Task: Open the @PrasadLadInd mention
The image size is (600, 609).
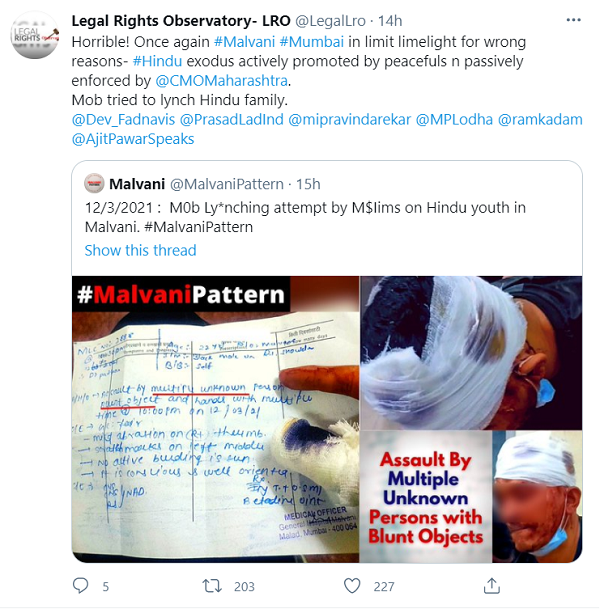Action: [231, 119]
